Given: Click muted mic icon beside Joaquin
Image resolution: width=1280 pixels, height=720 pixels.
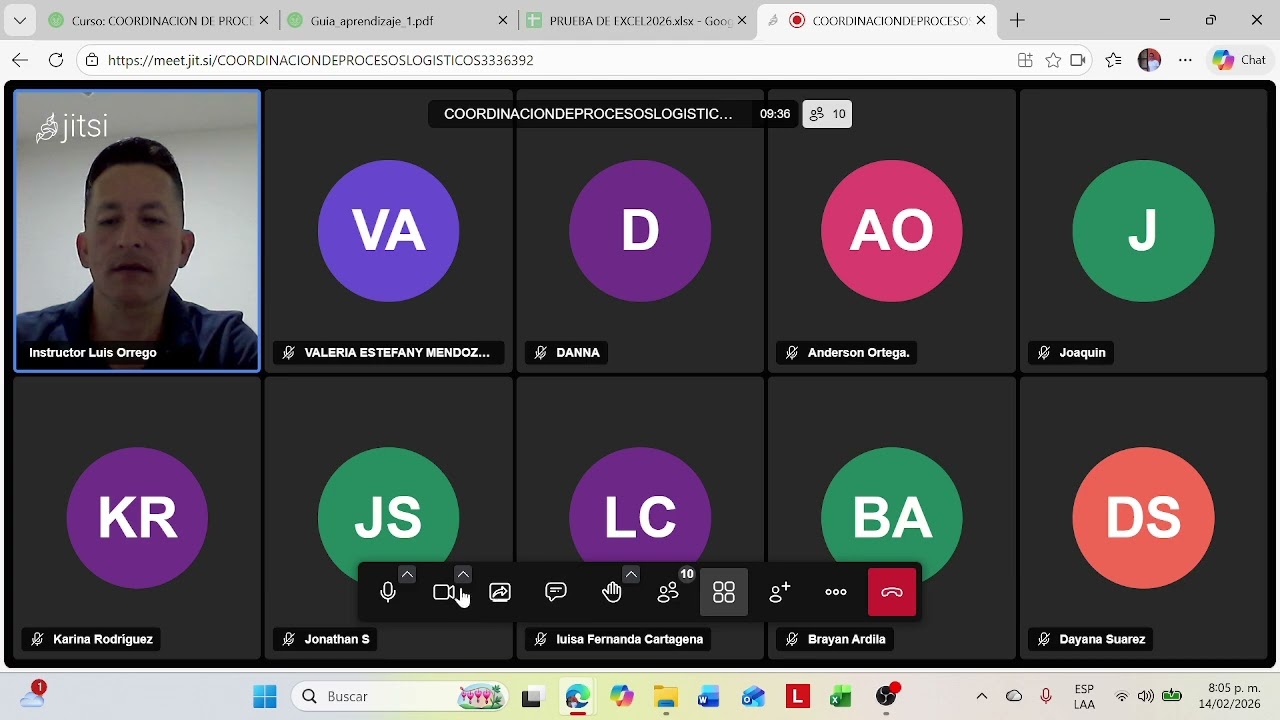Looking at the screenshot, I should click(x=1044, y=353).
